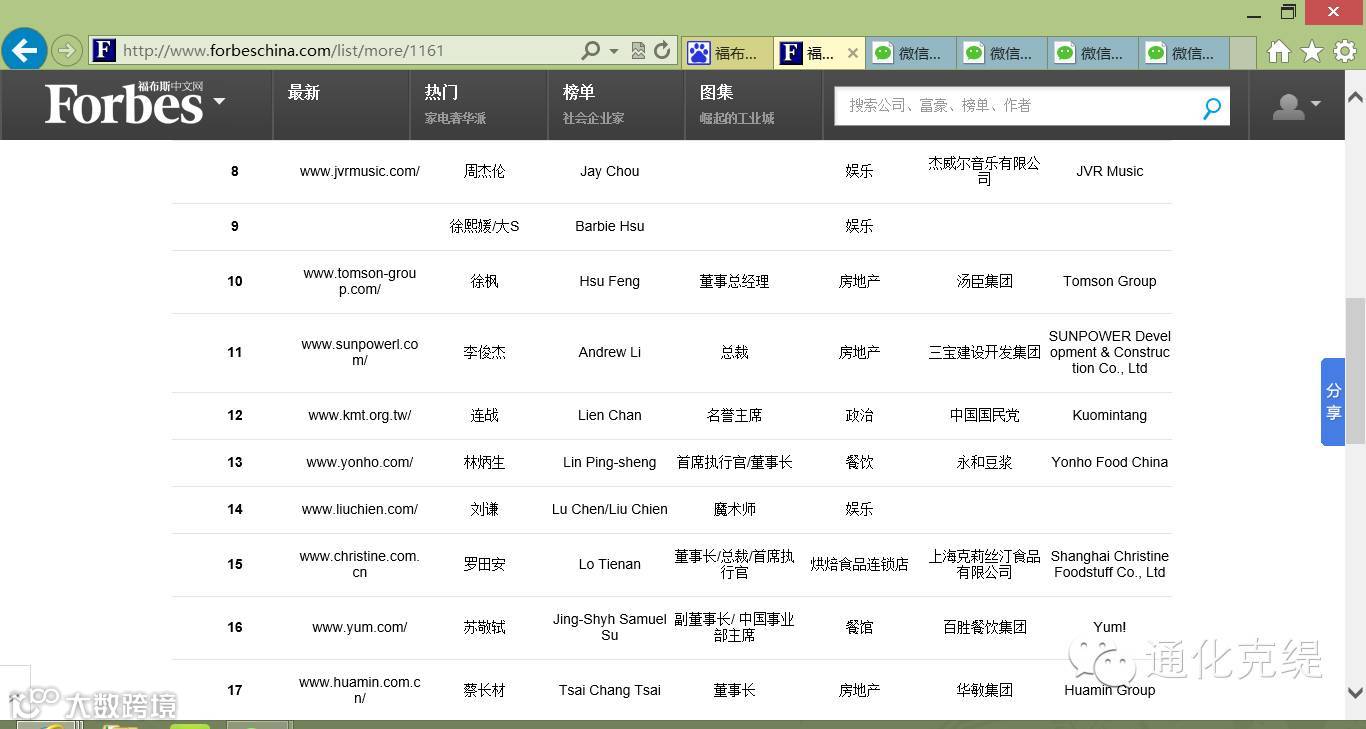Open the favorites star icon
1366x729 pixels.
point(1312,52)
